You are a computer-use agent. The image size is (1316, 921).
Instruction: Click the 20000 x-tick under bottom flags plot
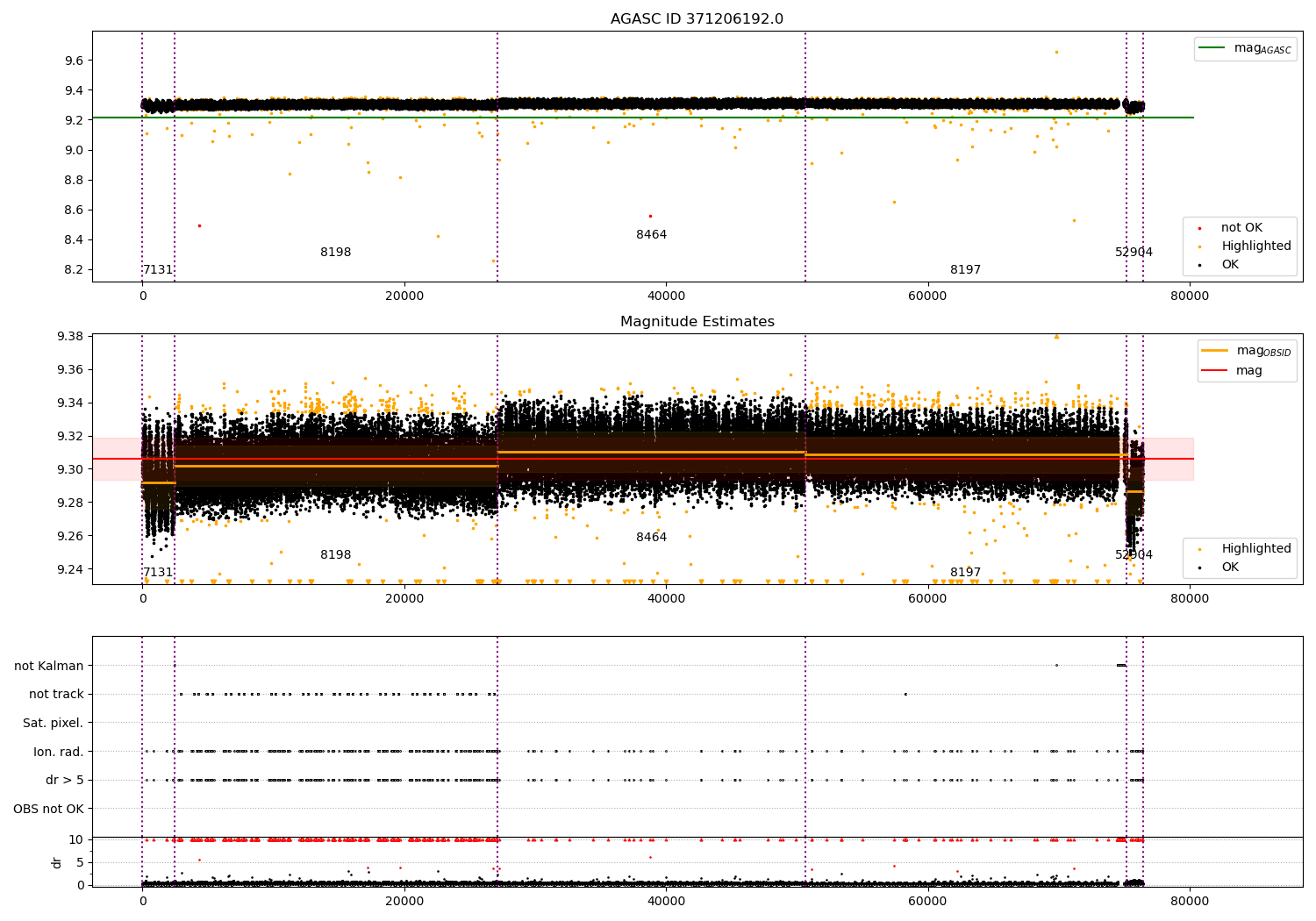[404, 901]
